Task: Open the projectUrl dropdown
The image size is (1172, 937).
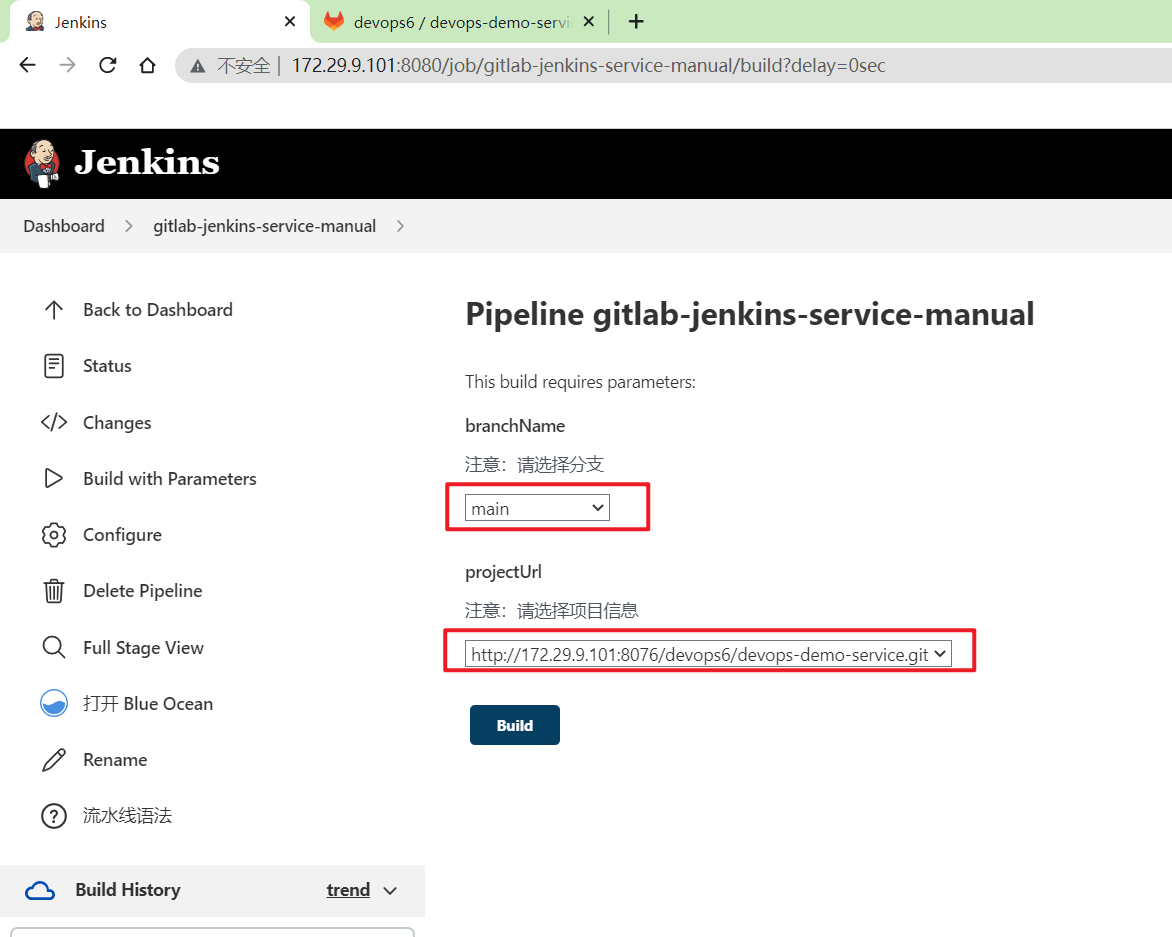Action: [x=708, y=654]
